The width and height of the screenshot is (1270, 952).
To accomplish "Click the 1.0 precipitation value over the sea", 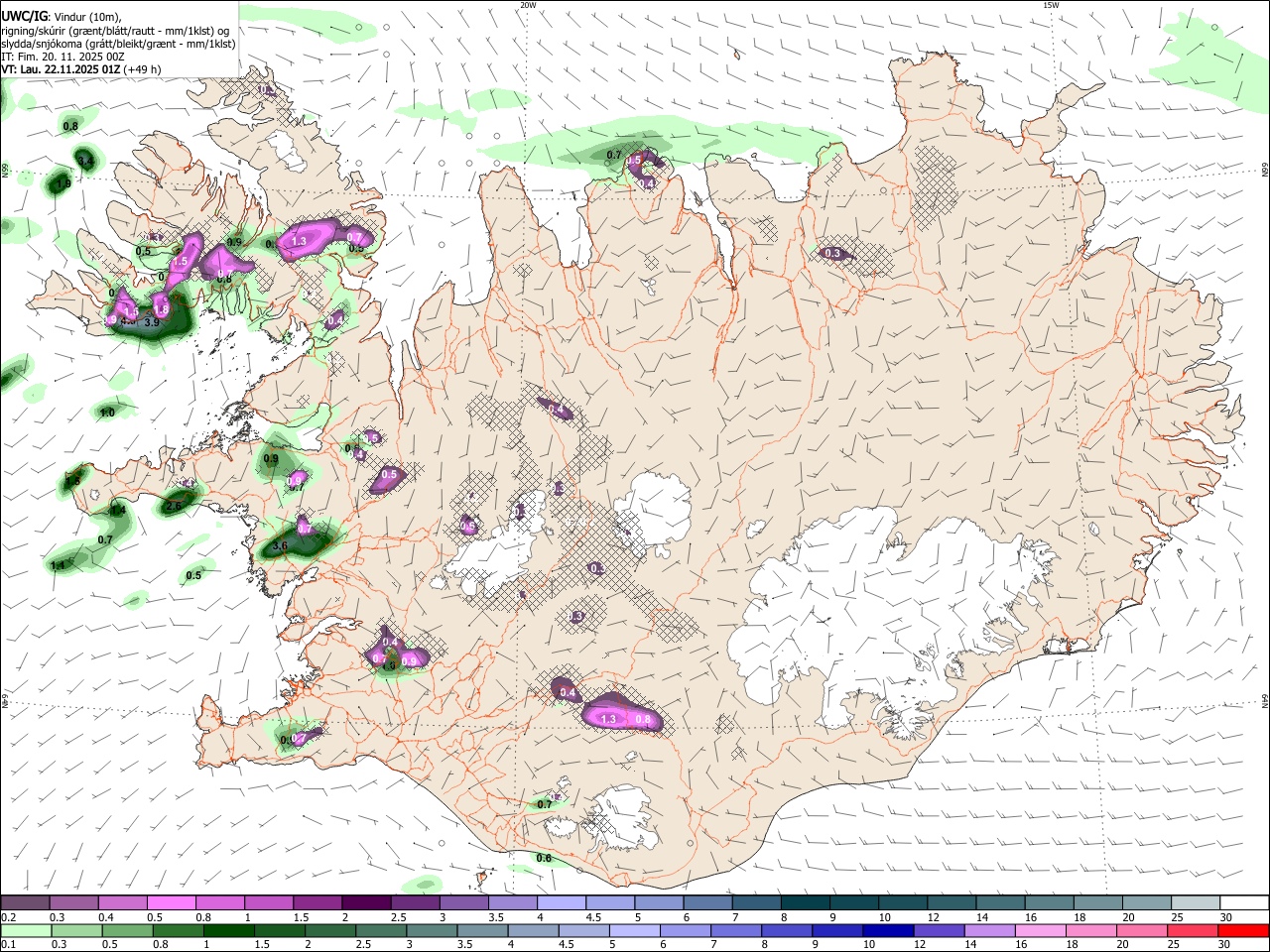I will 107,413.
